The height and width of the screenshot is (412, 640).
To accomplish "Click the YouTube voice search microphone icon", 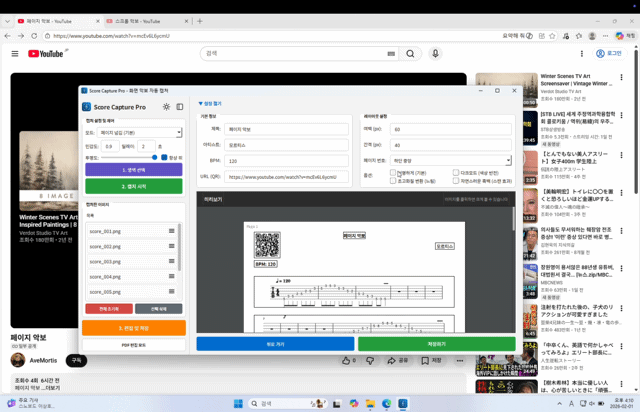I will [x=435, y=54].
